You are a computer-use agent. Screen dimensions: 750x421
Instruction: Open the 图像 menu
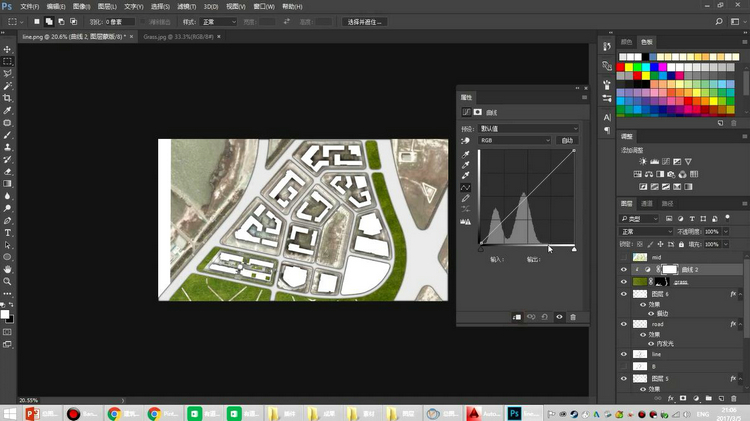pos(81,7)
